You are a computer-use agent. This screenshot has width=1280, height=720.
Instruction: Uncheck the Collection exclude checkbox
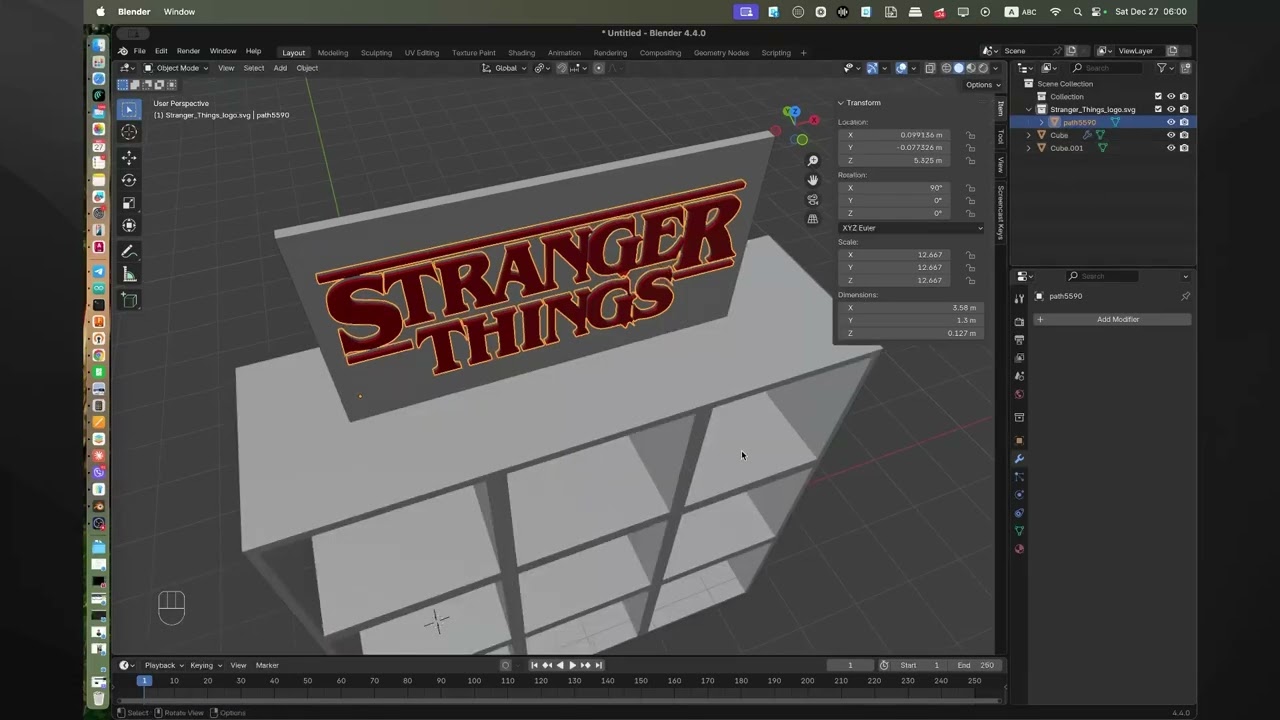[x=1158, y=96]
